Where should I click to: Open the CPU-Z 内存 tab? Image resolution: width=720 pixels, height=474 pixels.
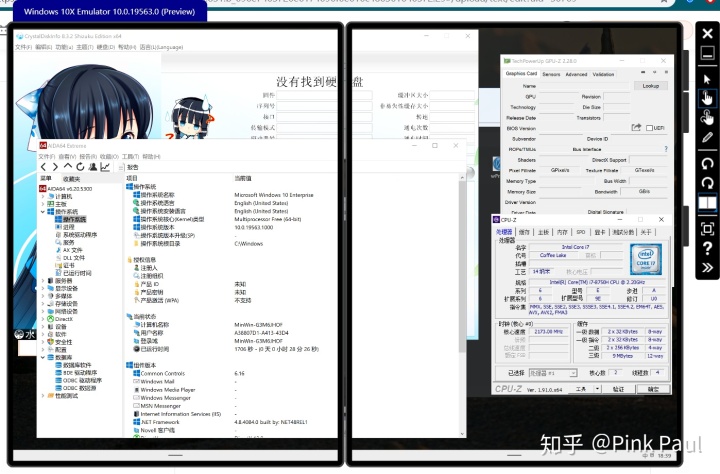coord(562,232)
